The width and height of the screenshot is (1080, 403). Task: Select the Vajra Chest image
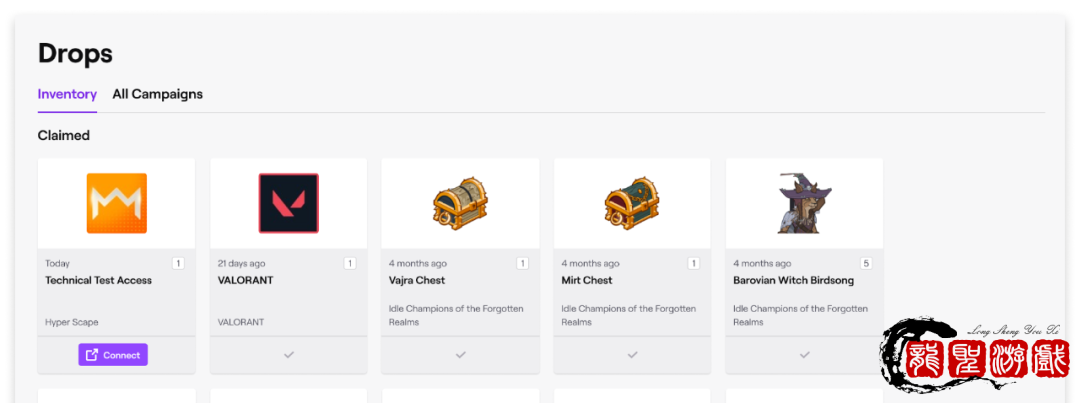[460, 204]
